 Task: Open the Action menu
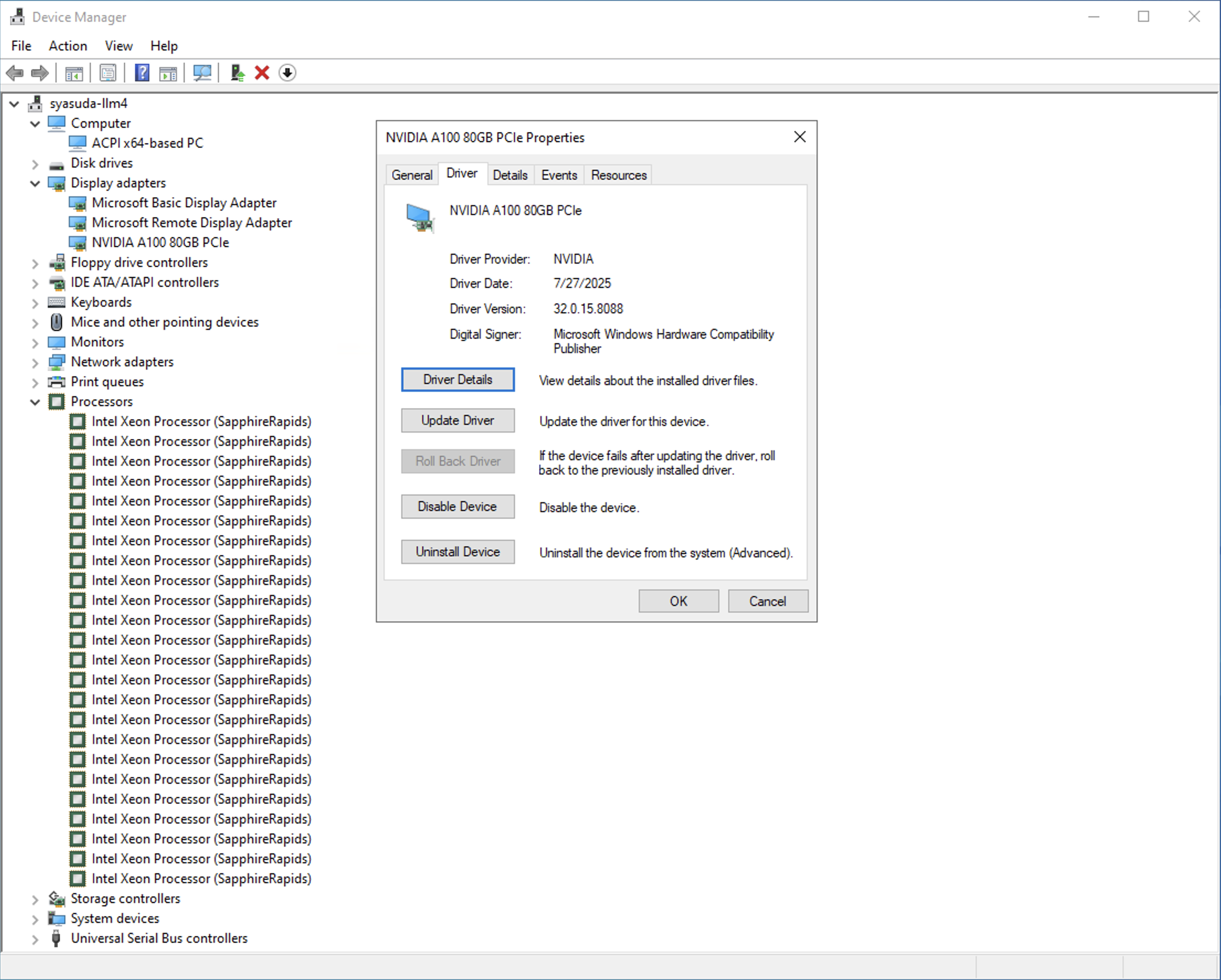coord(68,46)
